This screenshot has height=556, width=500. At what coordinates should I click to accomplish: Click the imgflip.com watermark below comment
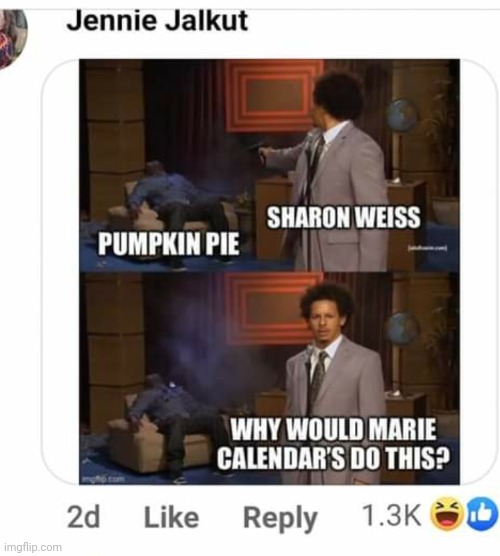tap(31, 547)
